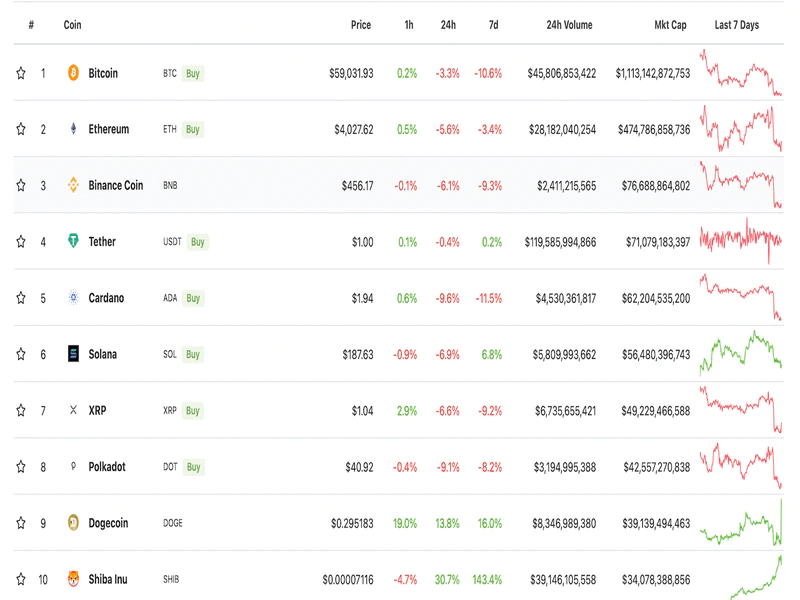Click the 7d column header
The image size is (800, 600).
(x=493, y=25)
